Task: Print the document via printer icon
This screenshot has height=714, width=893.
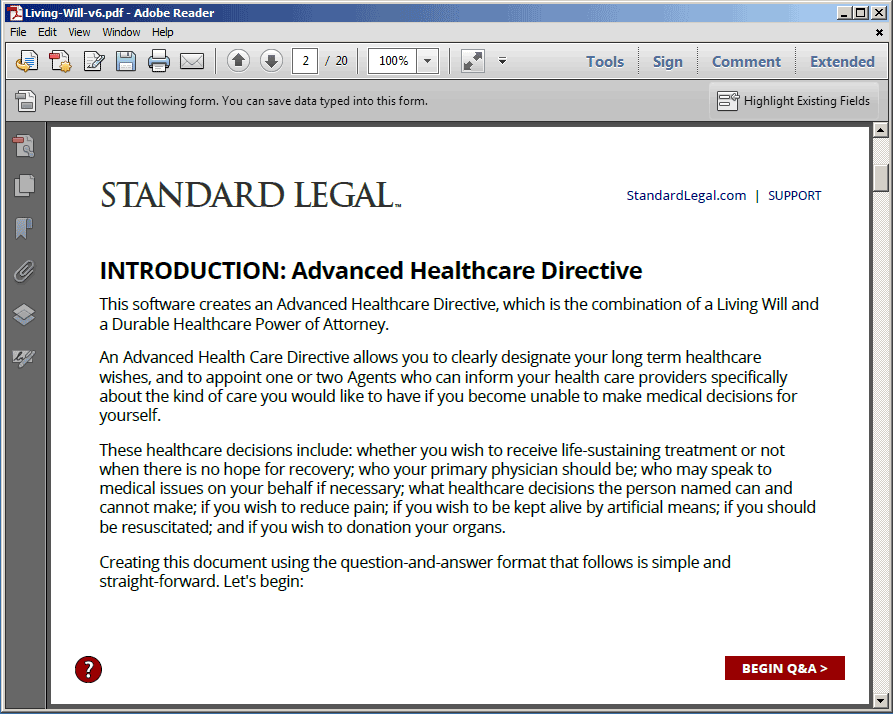Action: (x=159, y=61)
